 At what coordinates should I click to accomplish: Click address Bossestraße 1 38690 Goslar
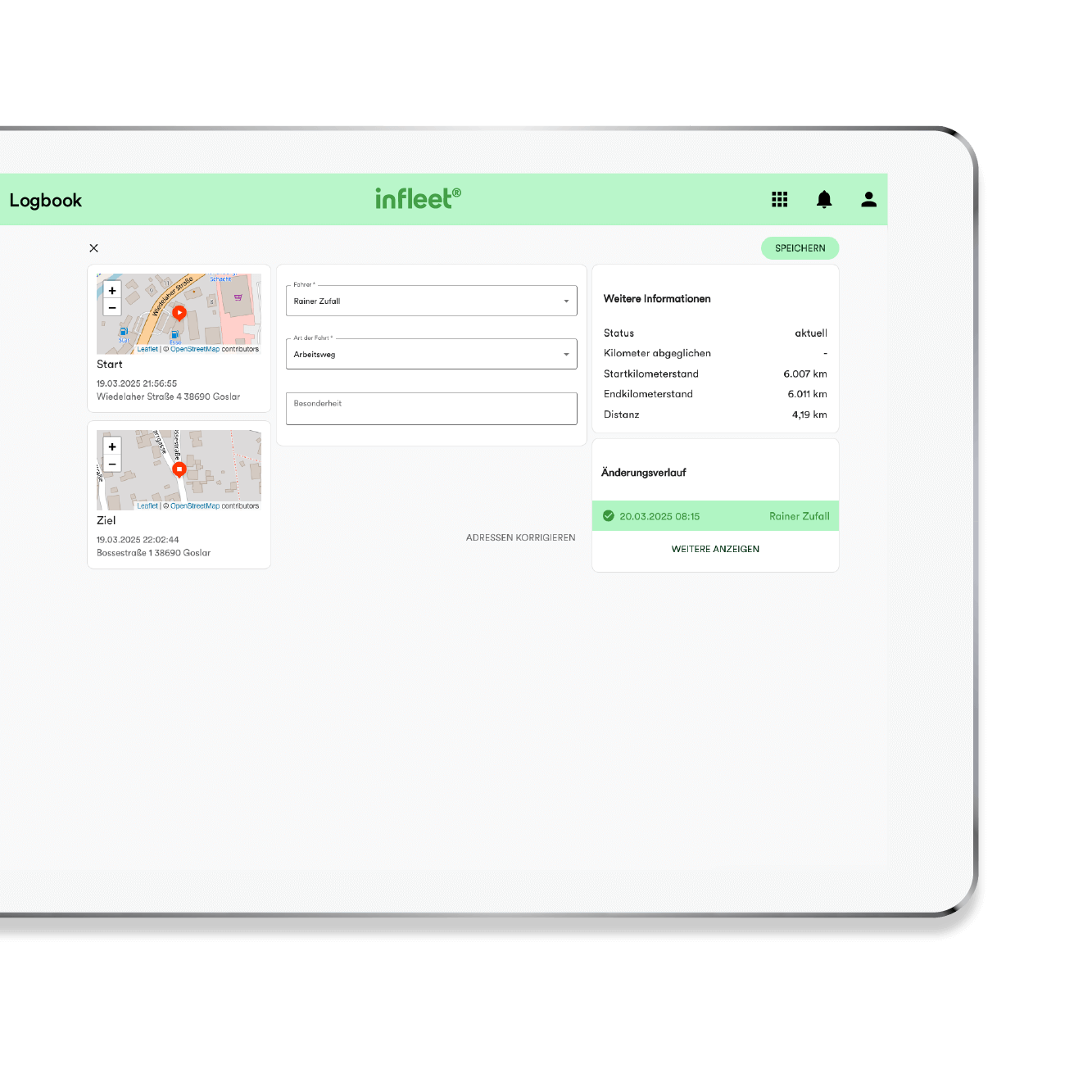154,553
